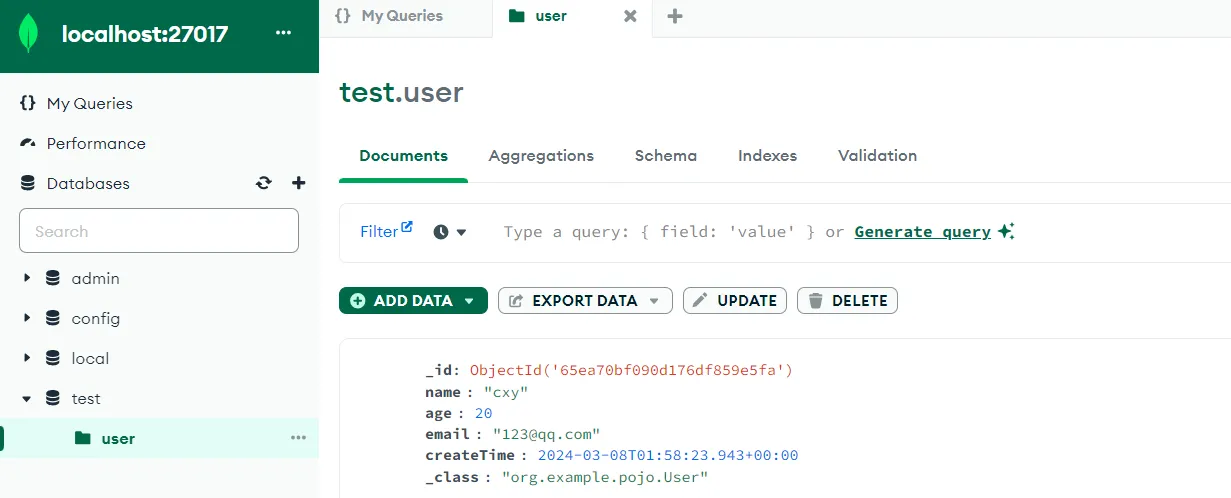Click the MongoDB leaf logo
The width and height of the screenshot is (1231, 498).
pyautogui.click(x=28, y=35)
